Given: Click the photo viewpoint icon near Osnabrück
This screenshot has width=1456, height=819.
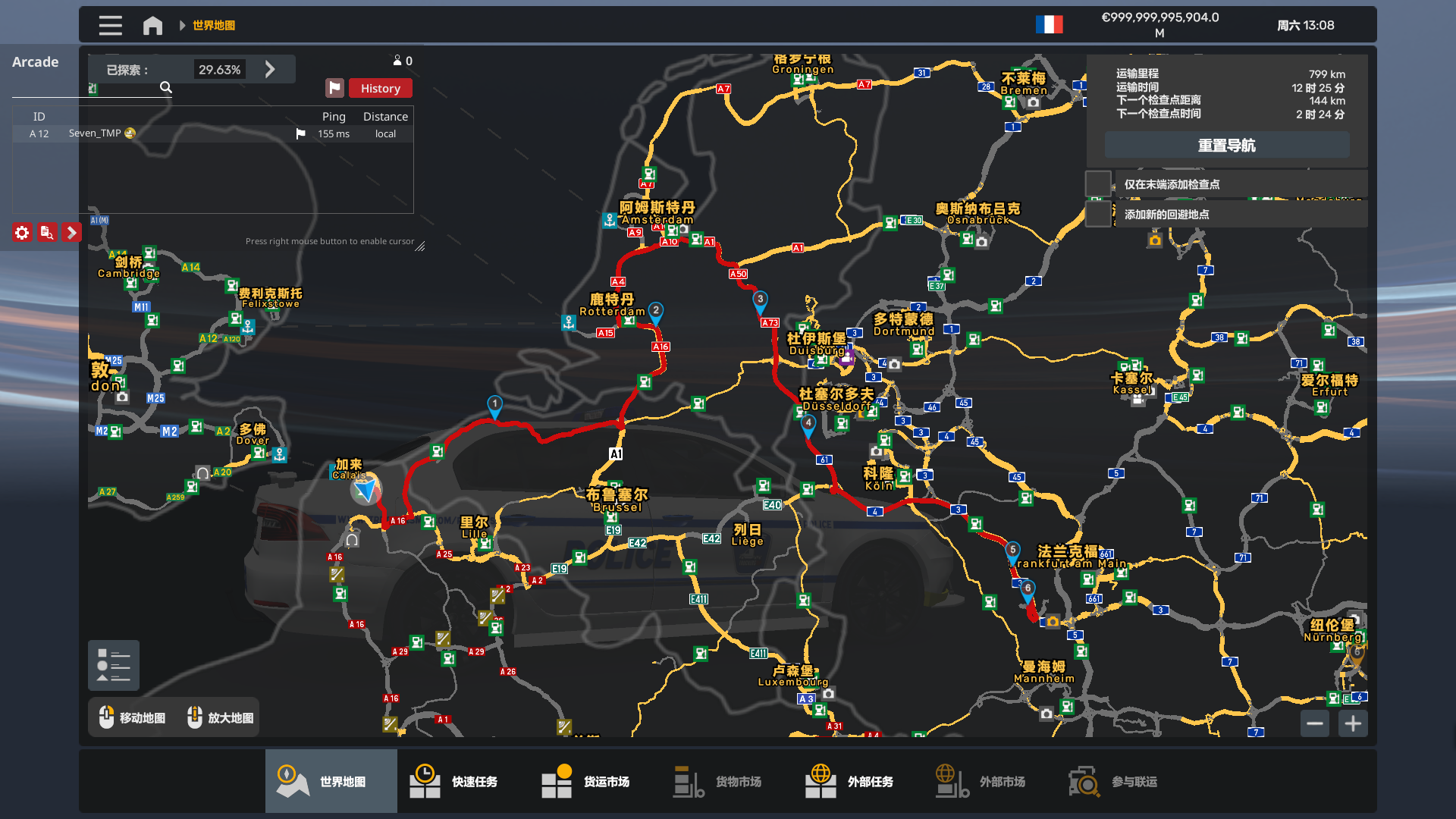Looking at the screenshot, I should tap(981, 241).
